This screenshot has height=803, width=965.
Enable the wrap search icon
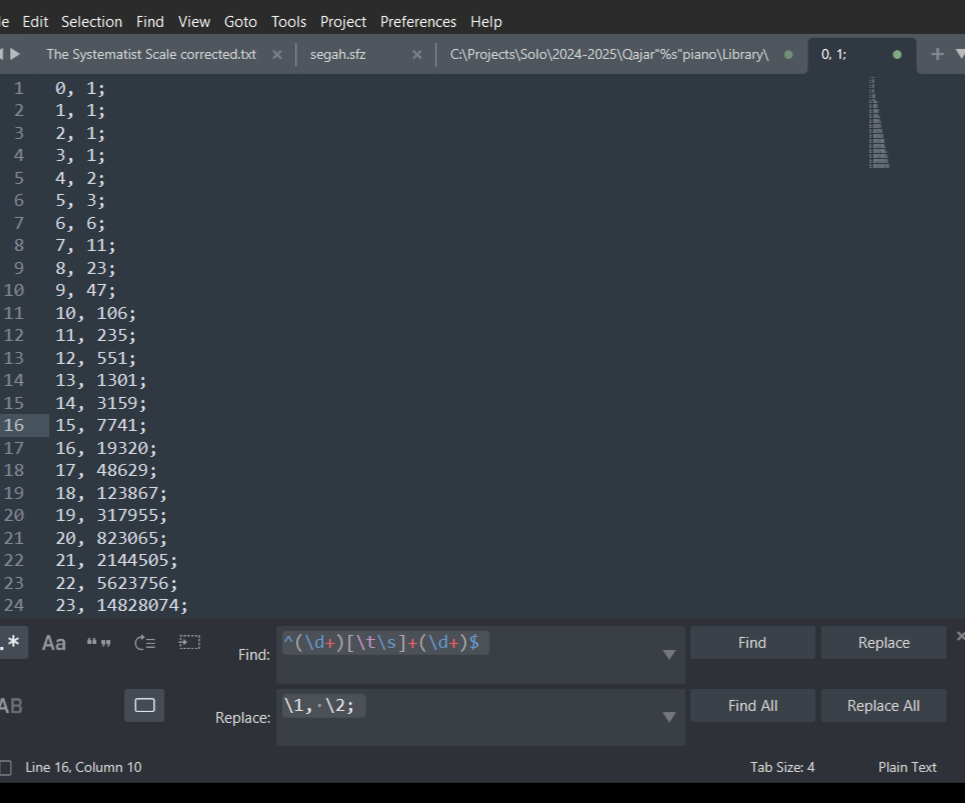pyautogui.click(x=145, y=643)
